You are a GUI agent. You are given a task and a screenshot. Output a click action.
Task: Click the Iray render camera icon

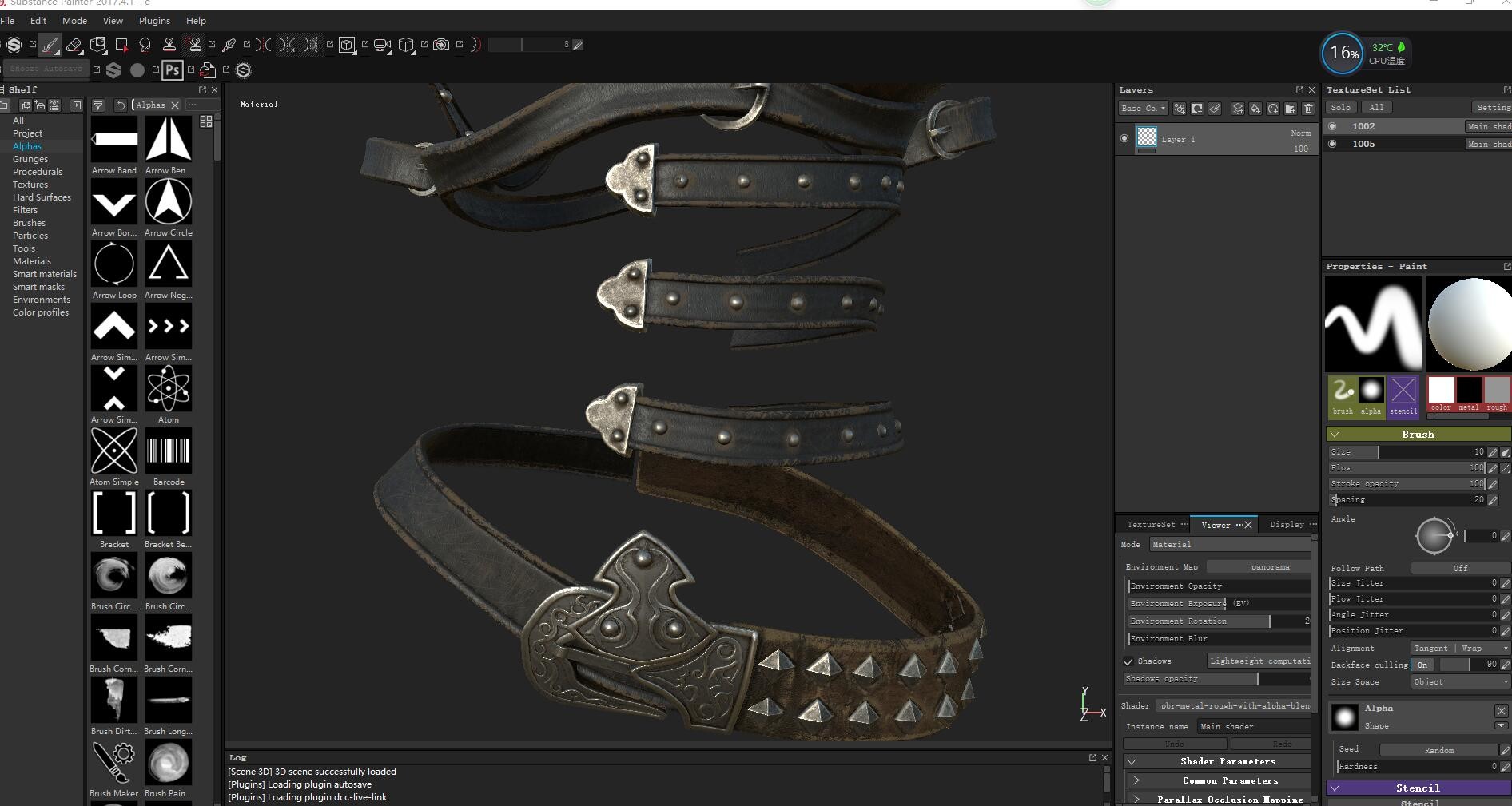[x=441, y=45]
